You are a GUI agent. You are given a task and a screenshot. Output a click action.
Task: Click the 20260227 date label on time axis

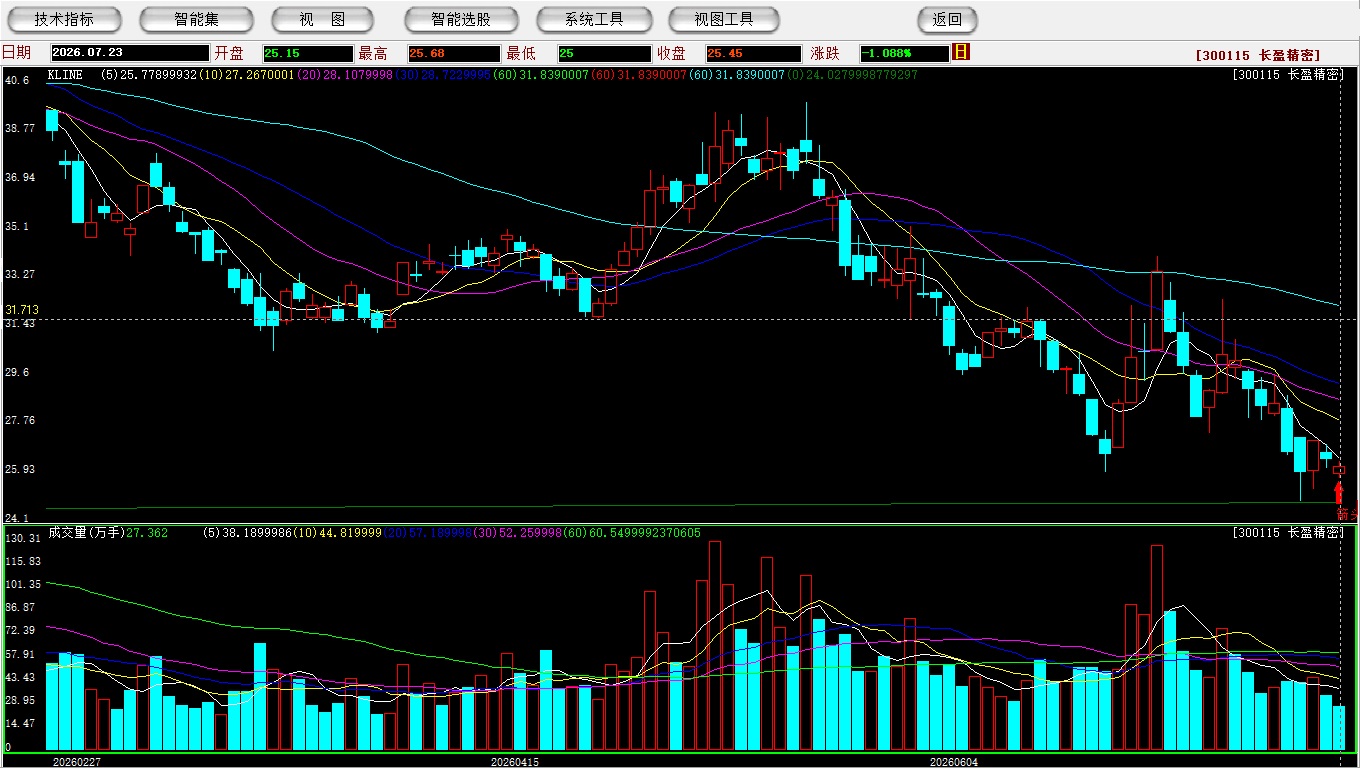tap(76, 761)
